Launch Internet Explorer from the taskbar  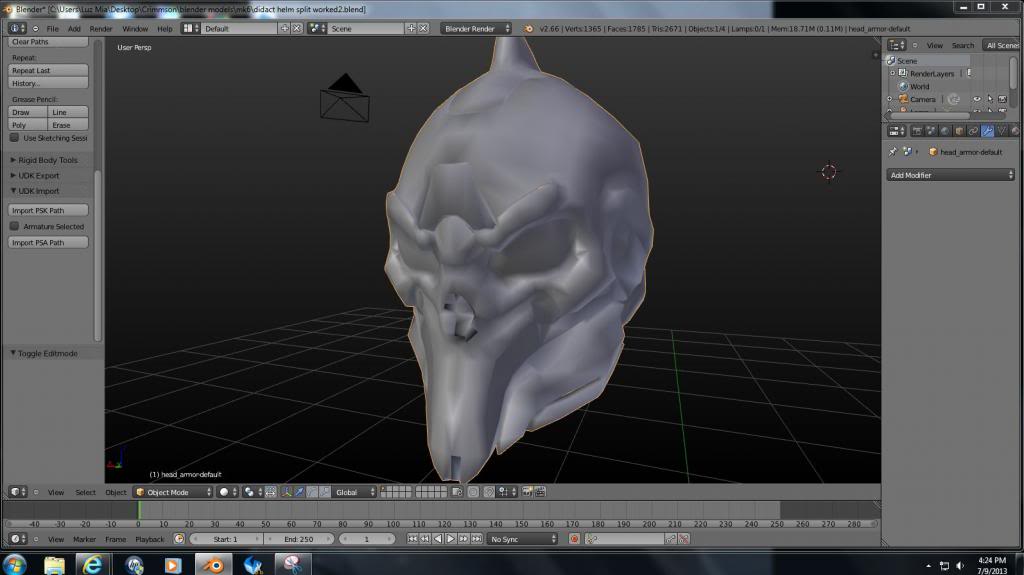(x=94, y=564)
